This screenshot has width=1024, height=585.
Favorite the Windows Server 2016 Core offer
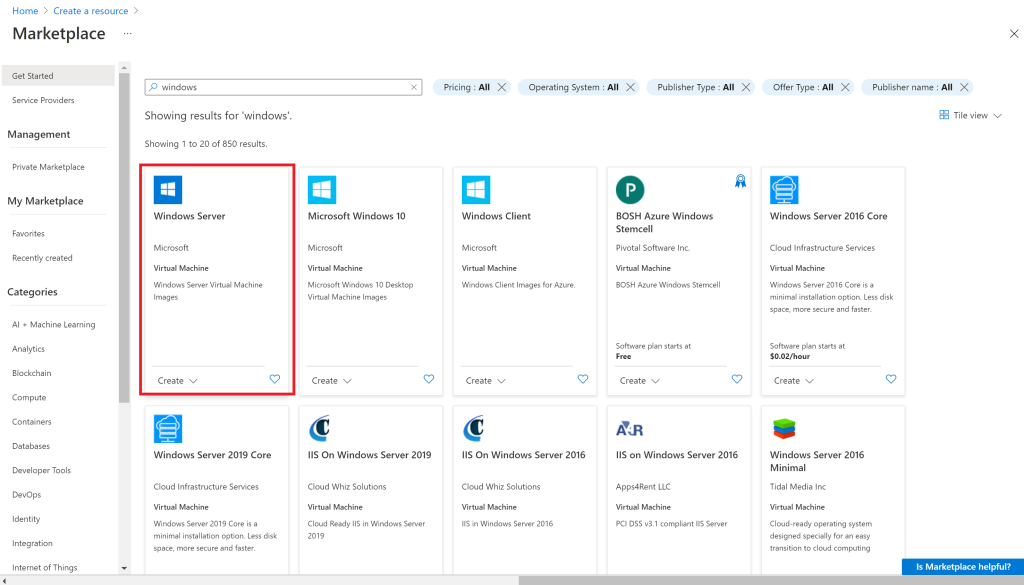pyautogui.click(x=891, y=379)
